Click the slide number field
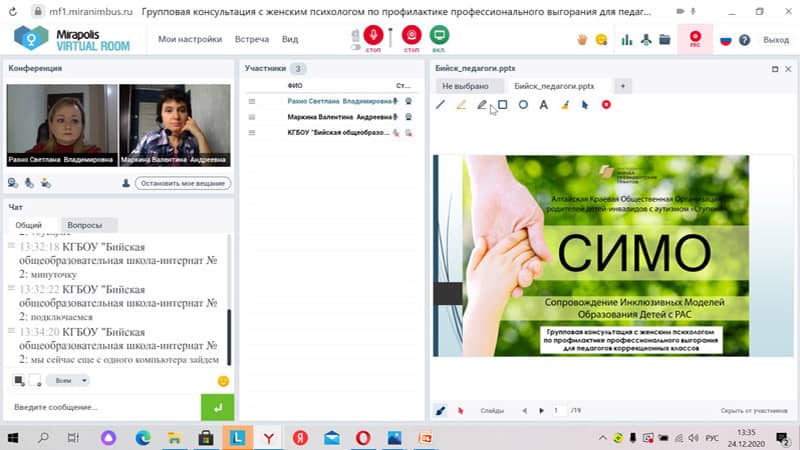The height and width of the screenshot is (450, 800). pos(559,410)
